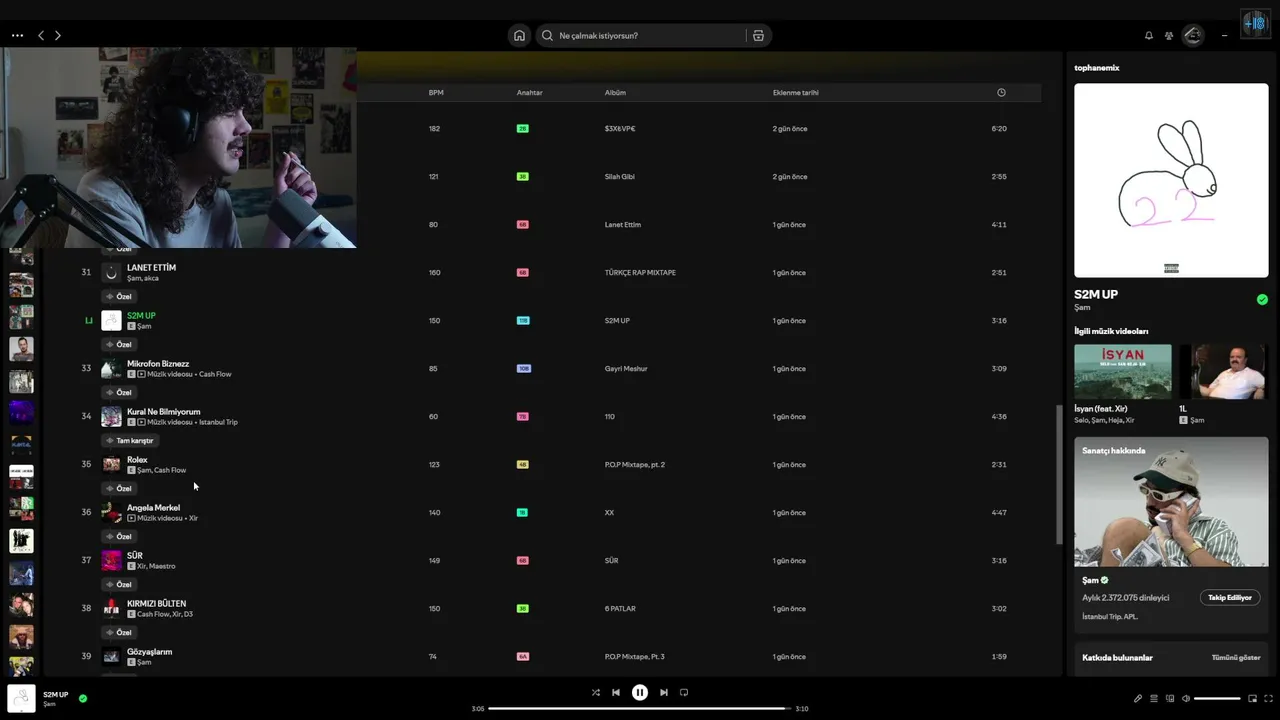Open the lyrics microphone icon

pos(1138,698)
